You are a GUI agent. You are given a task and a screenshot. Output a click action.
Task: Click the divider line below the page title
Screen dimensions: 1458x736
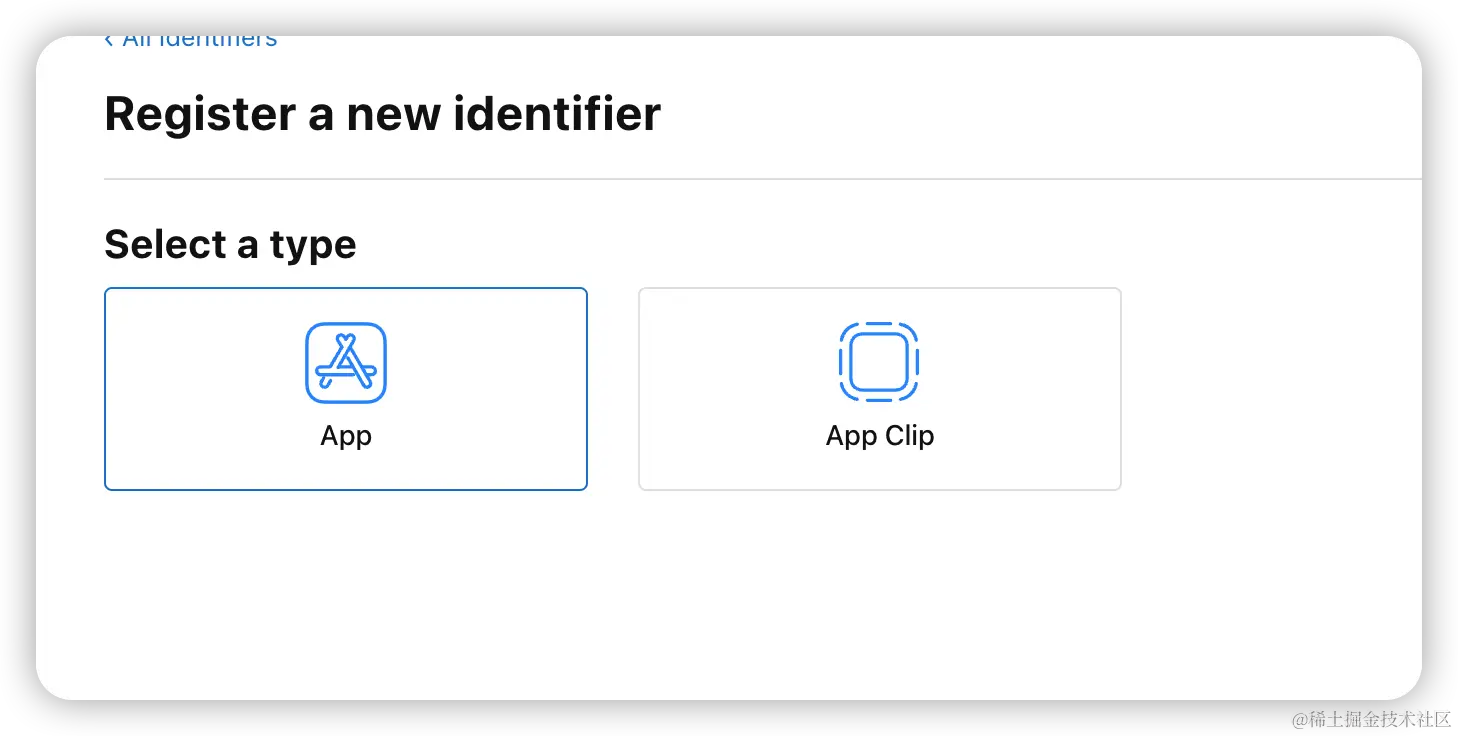point(763,179)
